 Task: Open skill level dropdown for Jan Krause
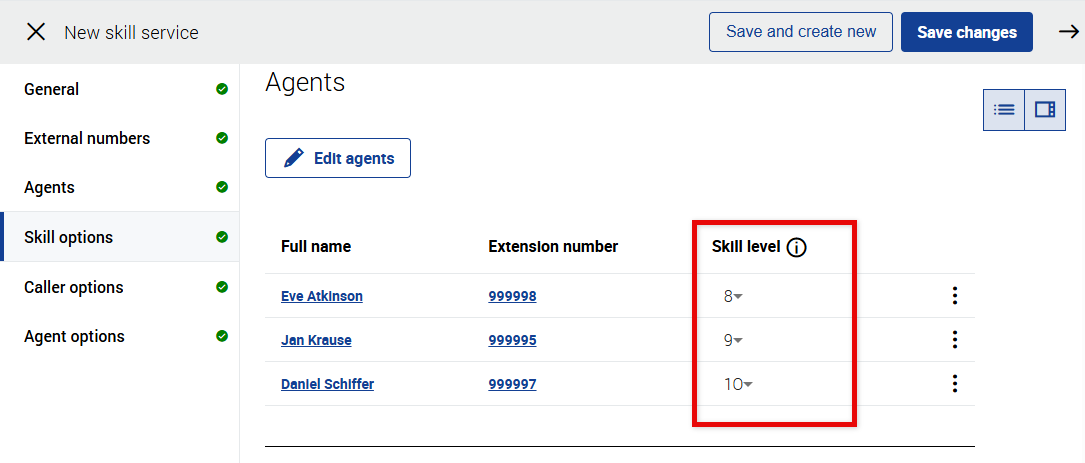tap(734, 340)
